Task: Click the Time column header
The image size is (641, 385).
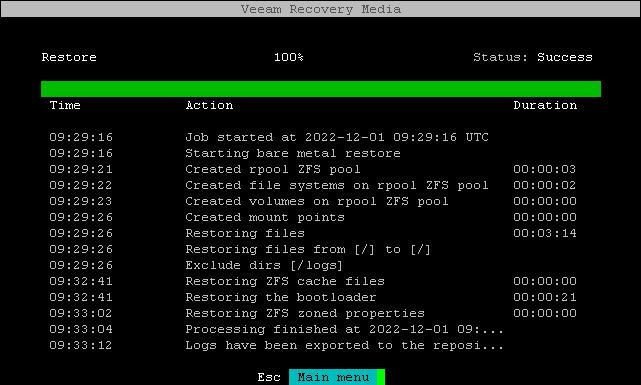Action: pyautogui.click(x=65, y=105)
